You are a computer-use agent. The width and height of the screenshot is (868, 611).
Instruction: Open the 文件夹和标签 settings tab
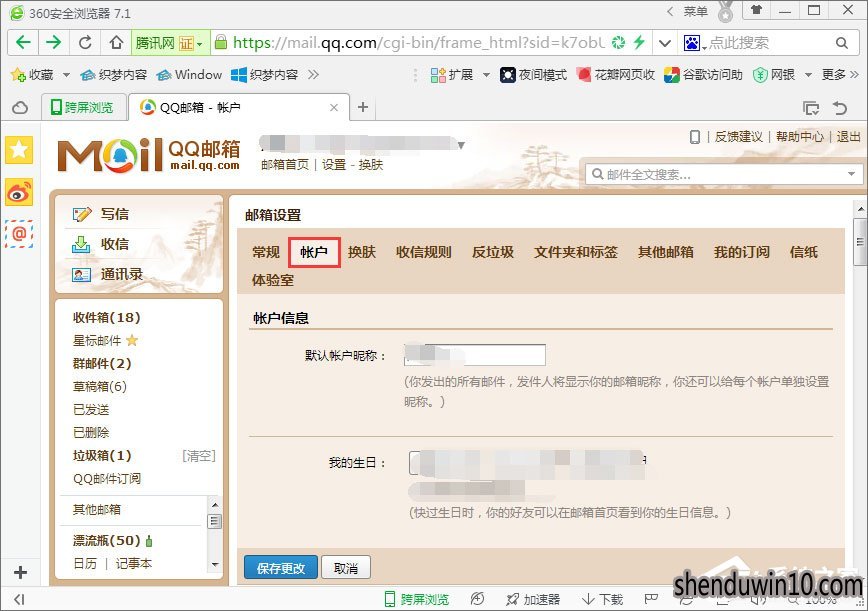click(576, 252)
